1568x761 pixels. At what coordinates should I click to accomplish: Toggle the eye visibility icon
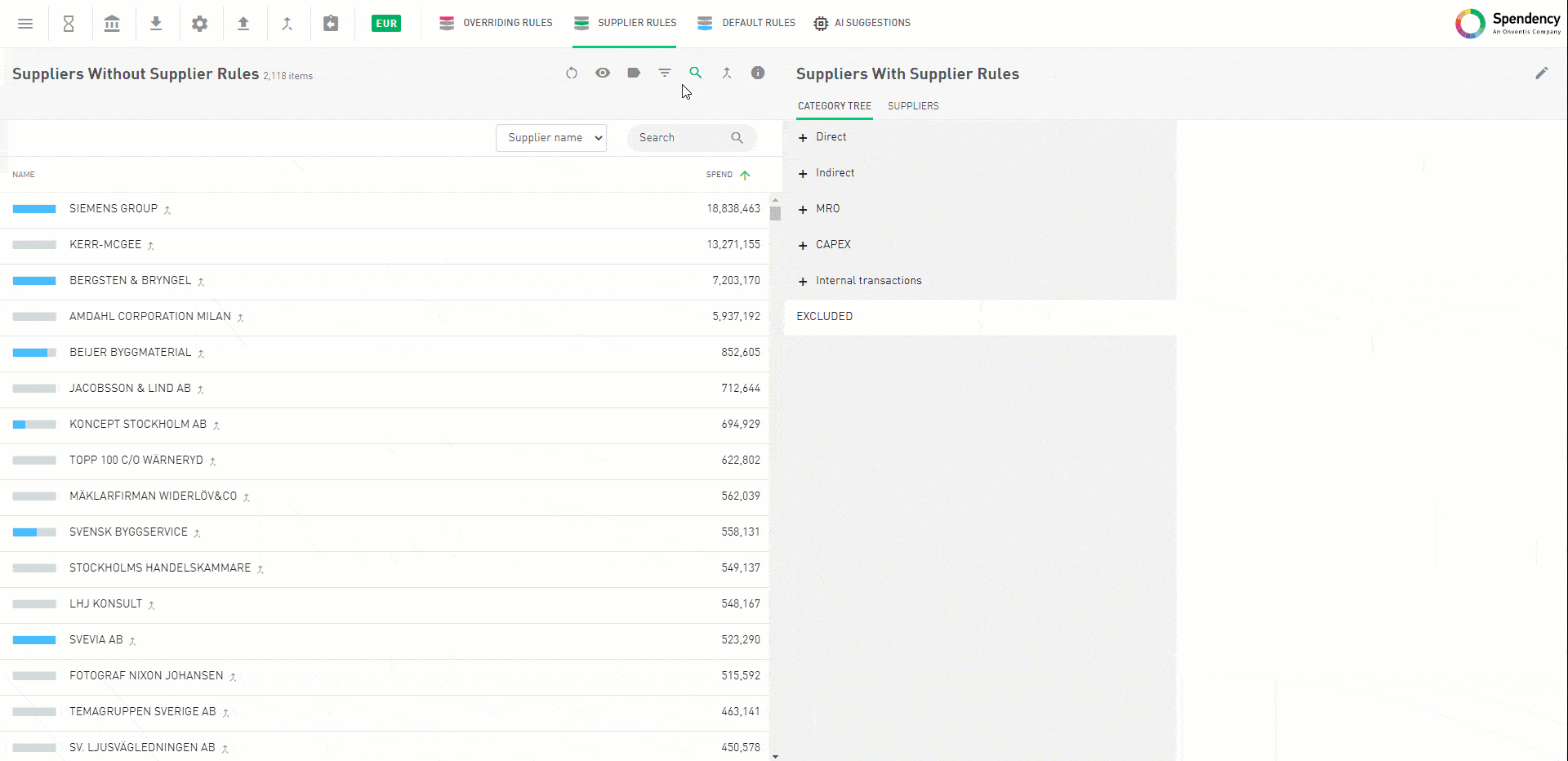603,73
